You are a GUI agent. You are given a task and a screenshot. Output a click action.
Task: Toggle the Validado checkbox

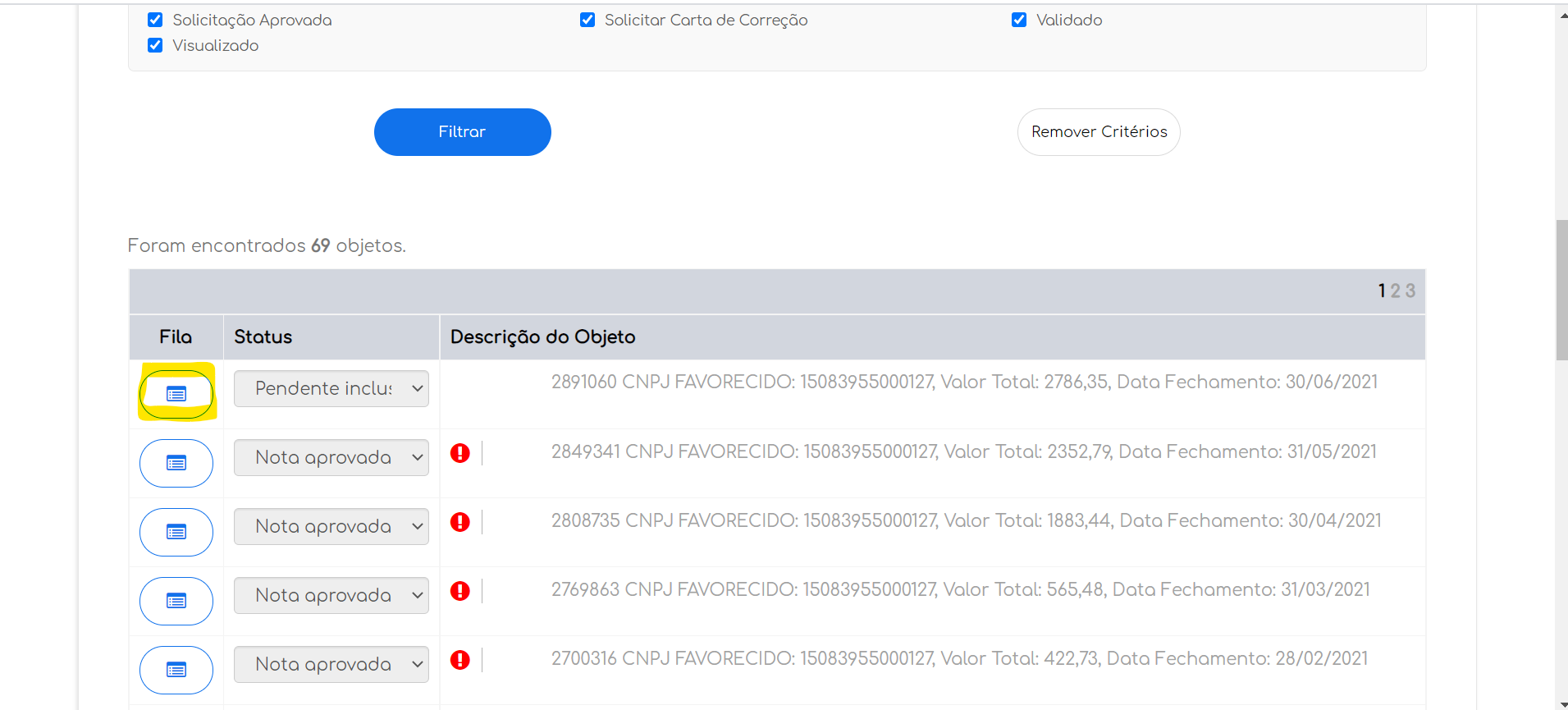(1019, 20)
